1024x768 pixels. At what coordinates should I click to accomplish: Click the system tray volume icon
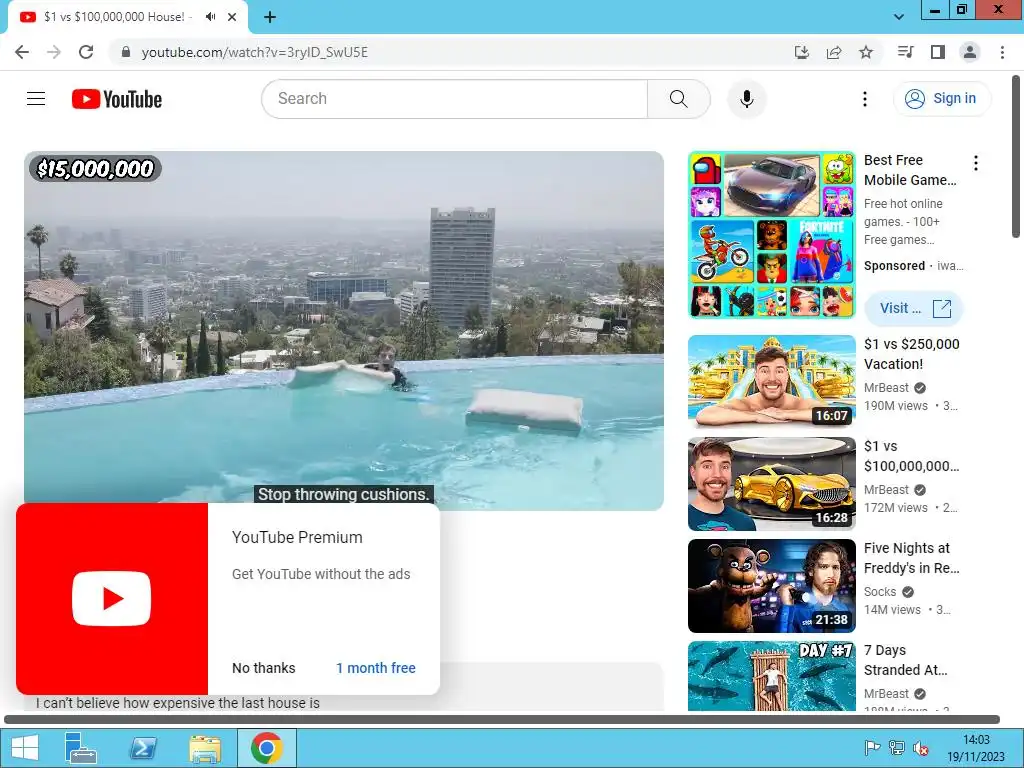click(x=921, y=748)
